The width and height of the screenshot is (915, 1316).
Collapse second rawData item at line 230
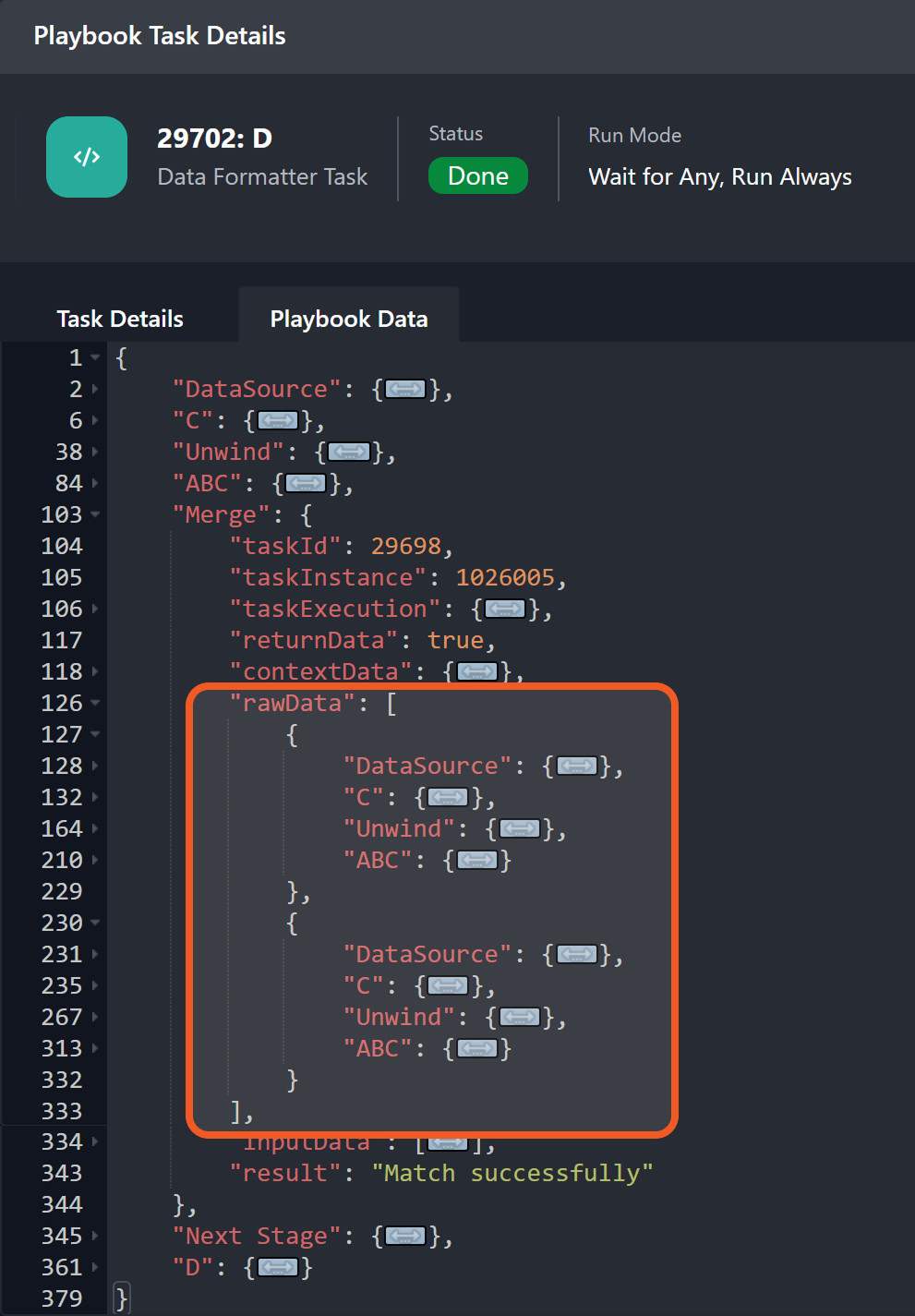point(95,924)
